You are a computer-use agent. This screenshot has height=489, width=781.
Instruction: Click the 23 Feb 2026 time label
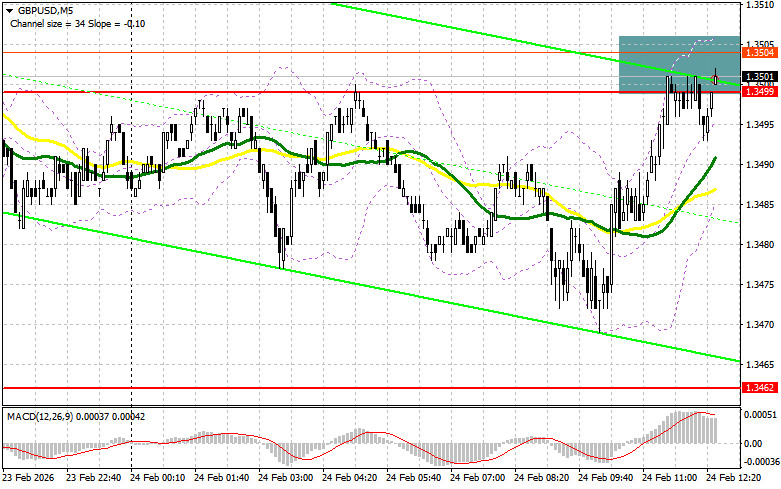pyautogui.click(x=28, y=478)
